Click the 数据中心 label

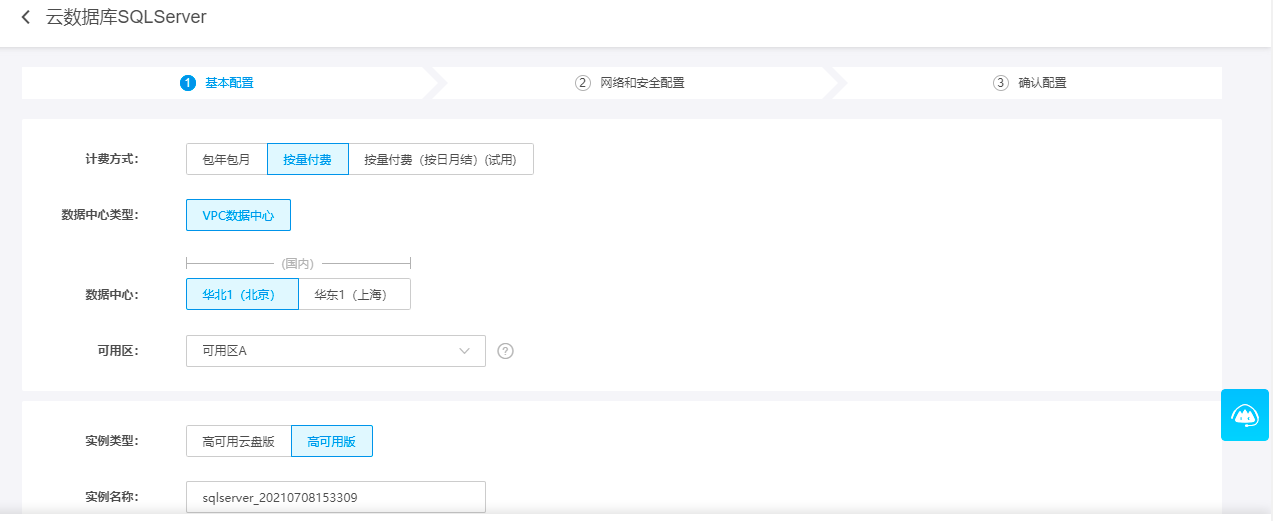tap(112, 294)
